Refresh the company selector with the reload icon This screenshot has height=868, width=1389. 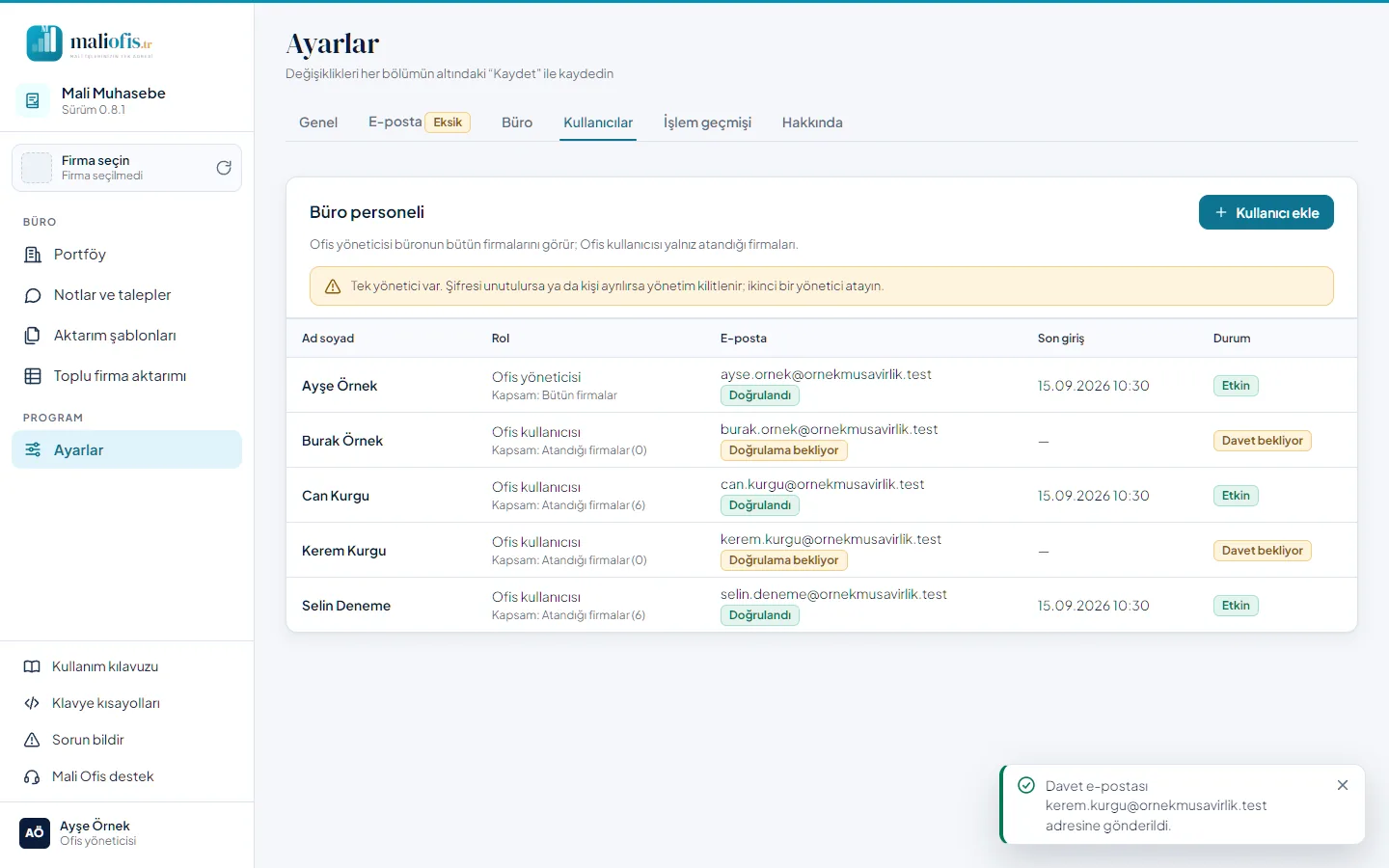coord(224,168)
